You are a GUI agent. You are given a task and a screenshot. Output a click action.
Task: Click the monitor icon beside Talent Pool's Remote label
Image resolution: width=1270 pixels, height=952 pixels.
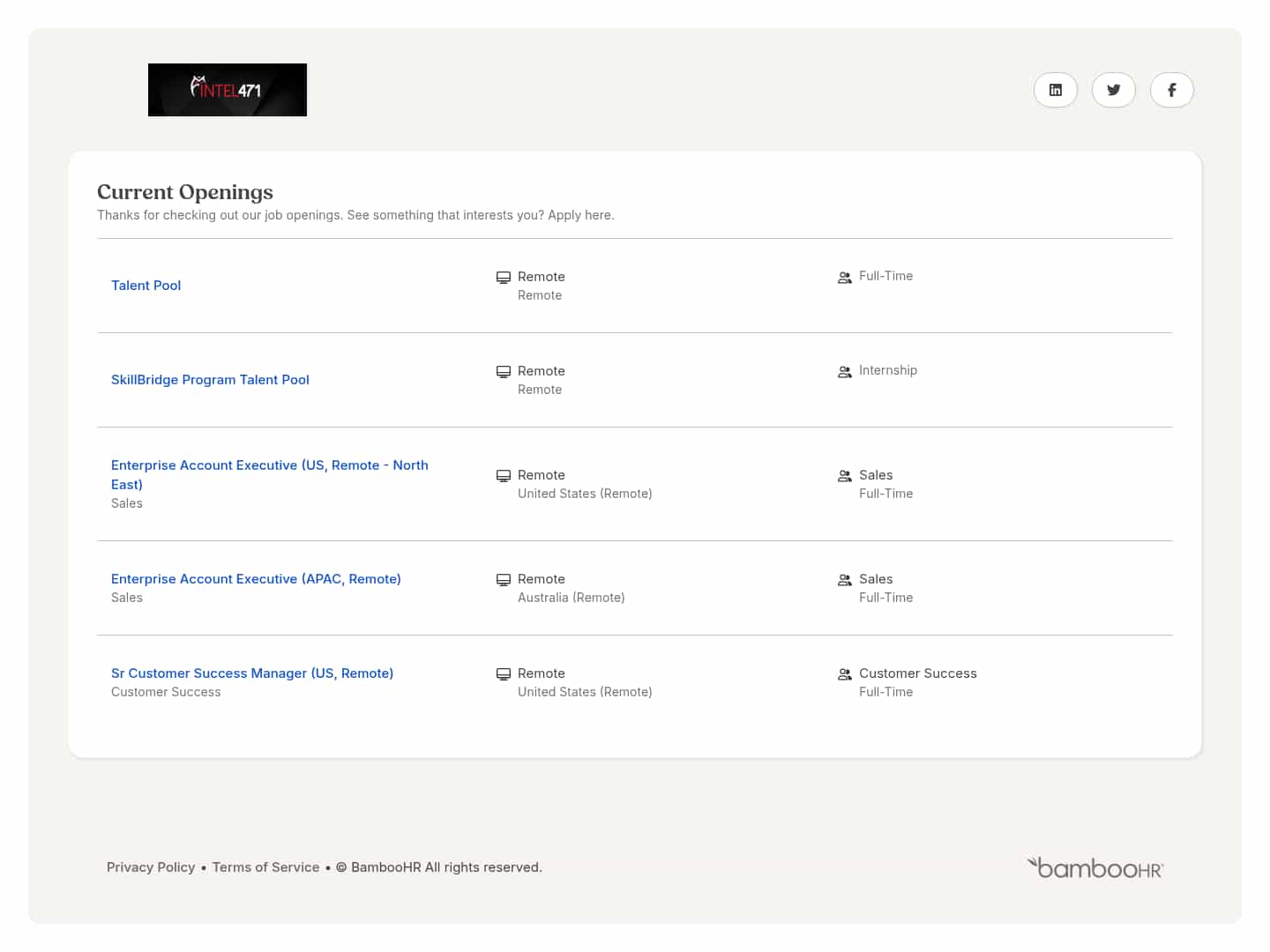pos(504,277)
